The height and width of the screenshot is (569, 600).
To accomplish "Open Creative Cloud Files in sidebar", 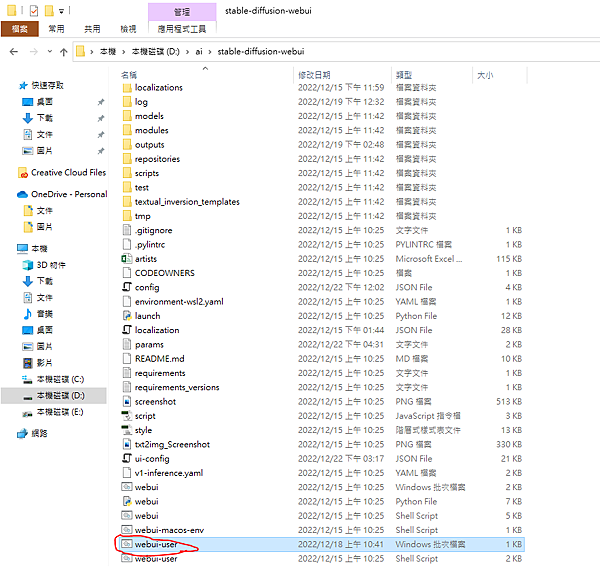I will pos(68,173).
